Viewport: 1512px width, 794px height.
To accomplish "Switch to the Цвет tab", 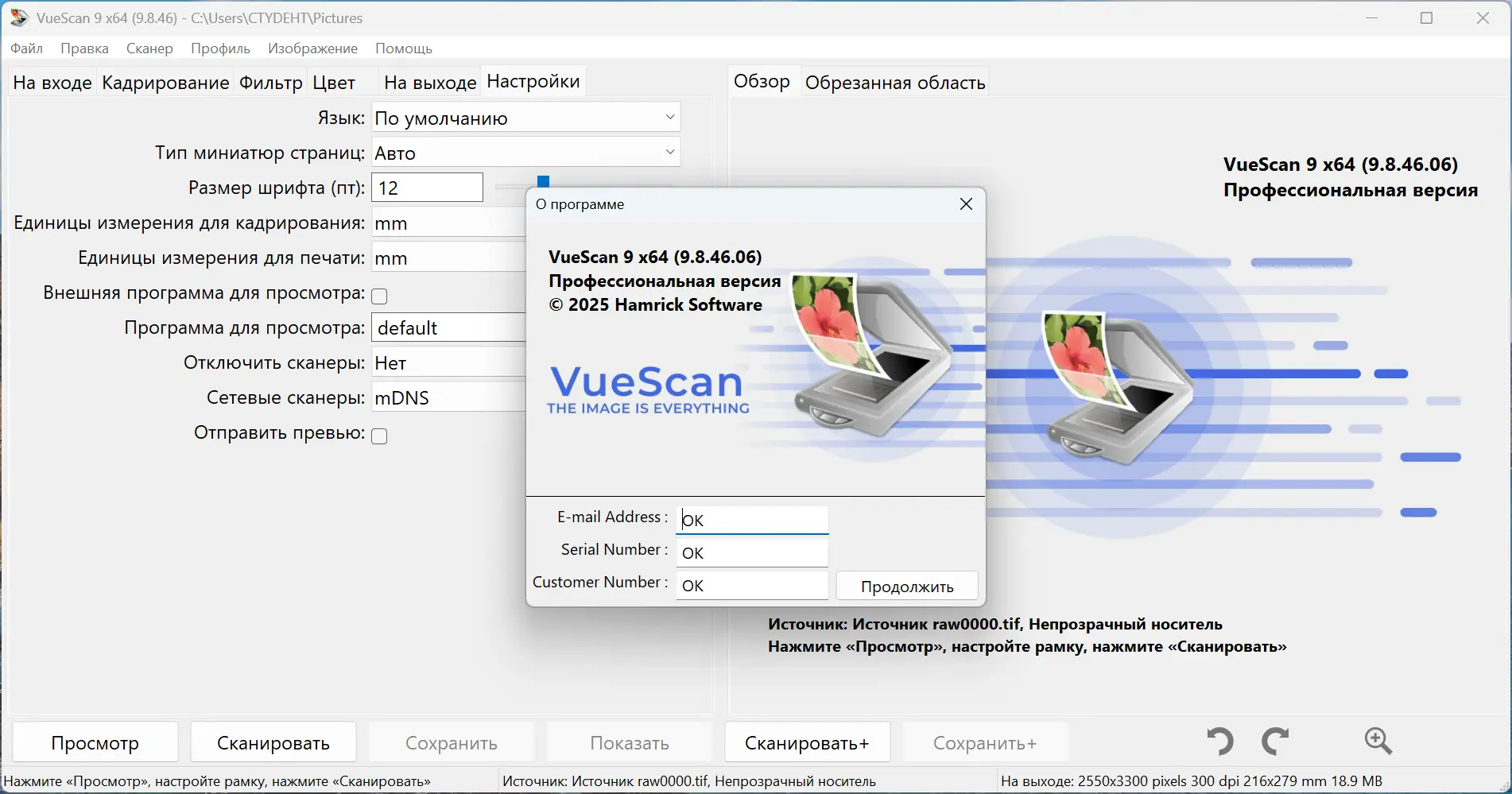I will [334, 82].
